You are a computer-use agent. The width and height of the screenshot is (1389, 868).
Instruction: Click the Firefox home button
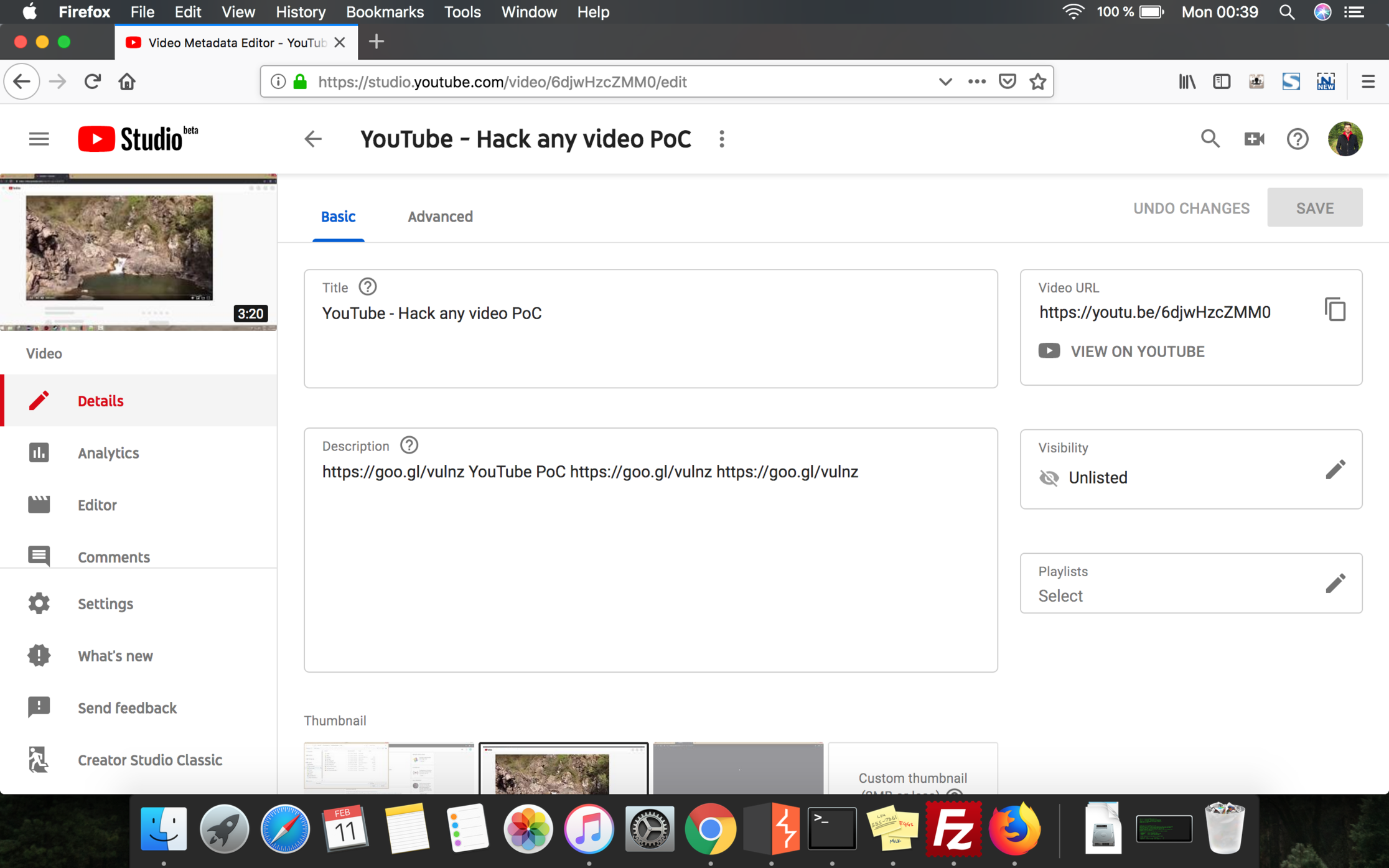tap(127, 82)
